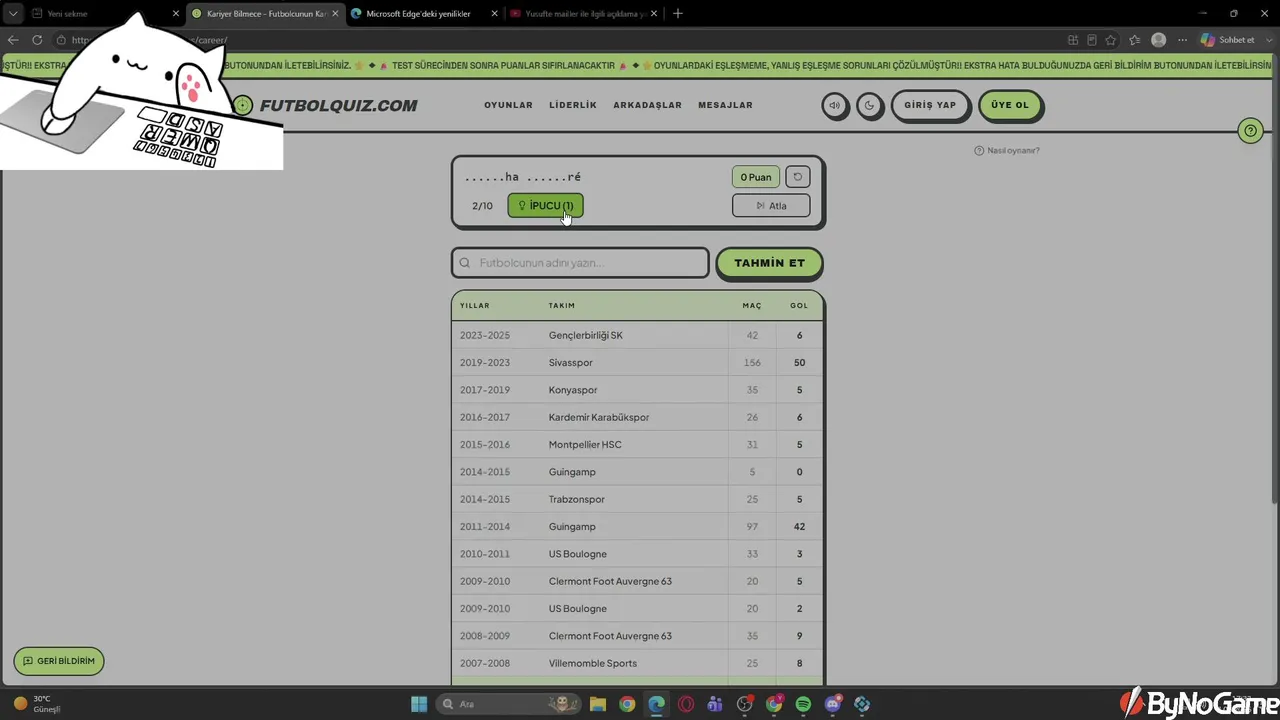The height and width of the screenshot is (720, 1280).
Task: Click the Sivasspor team row
Action: pyautogui.click(x=638, y=362)
